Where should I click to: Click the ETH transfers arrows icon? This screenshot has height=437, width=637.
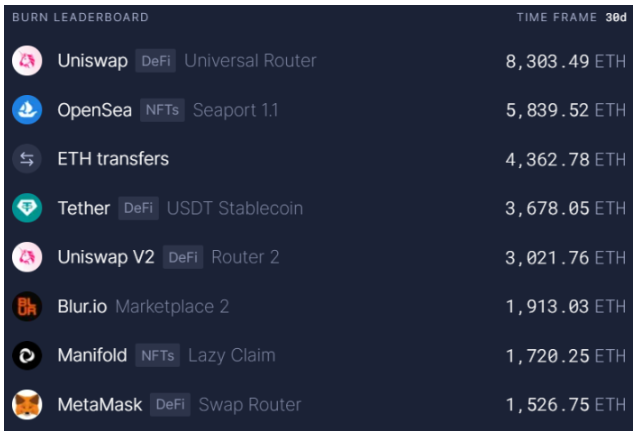pos(27,159)
